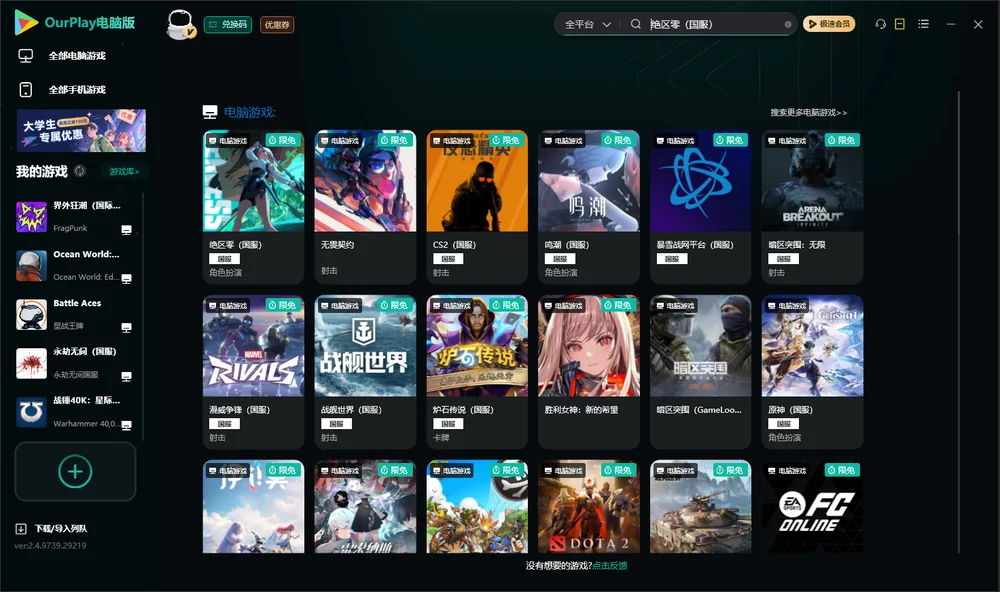Clear the search box text
This screenshot has height=592, width=1000.
pyautogui.click(x=788, y=25)
